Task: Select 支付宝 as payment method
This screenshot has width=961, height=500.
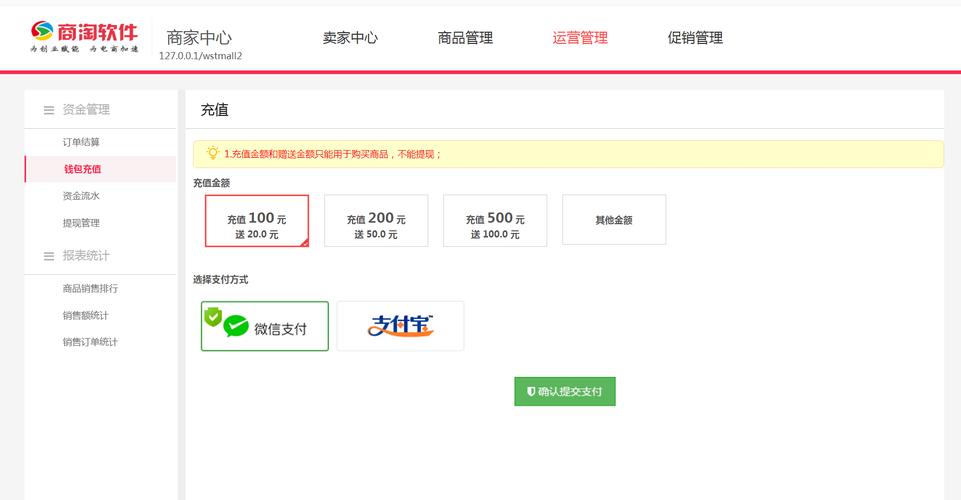Action: 400,326
